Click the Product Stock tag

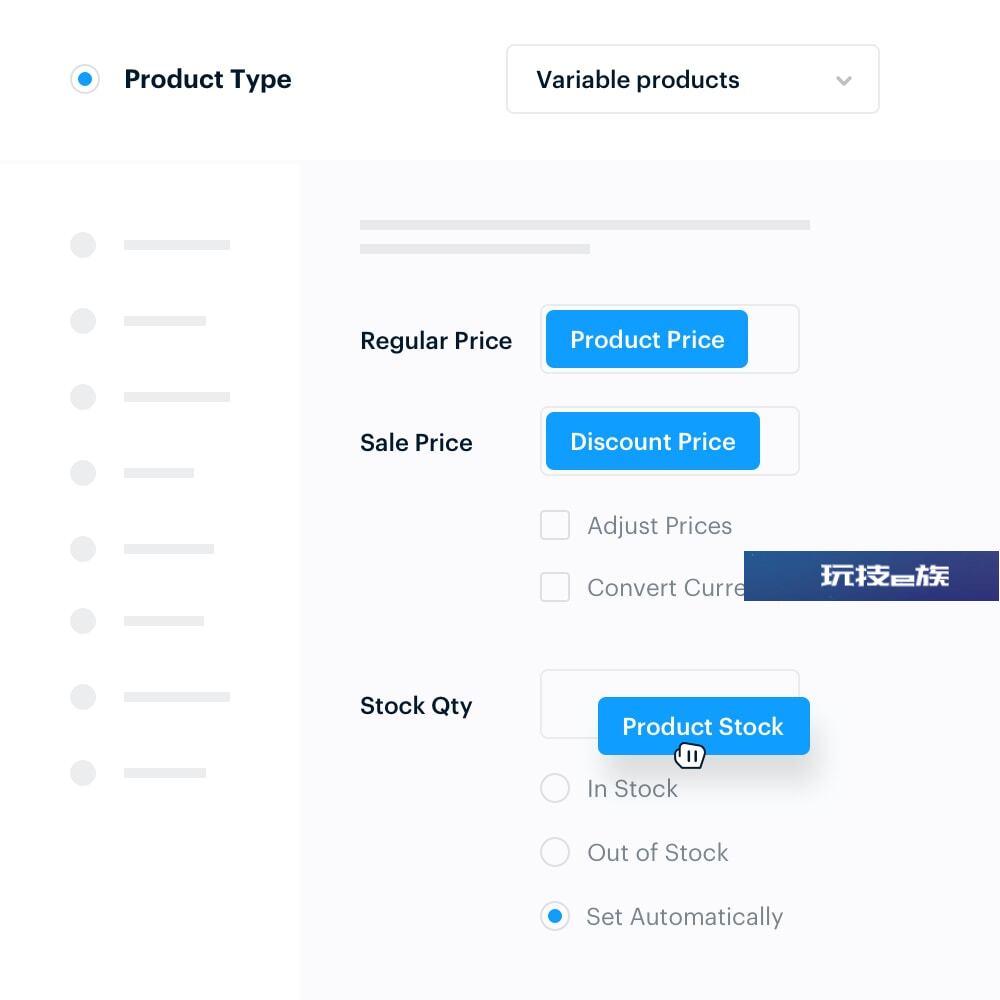[x=703, y=726]
